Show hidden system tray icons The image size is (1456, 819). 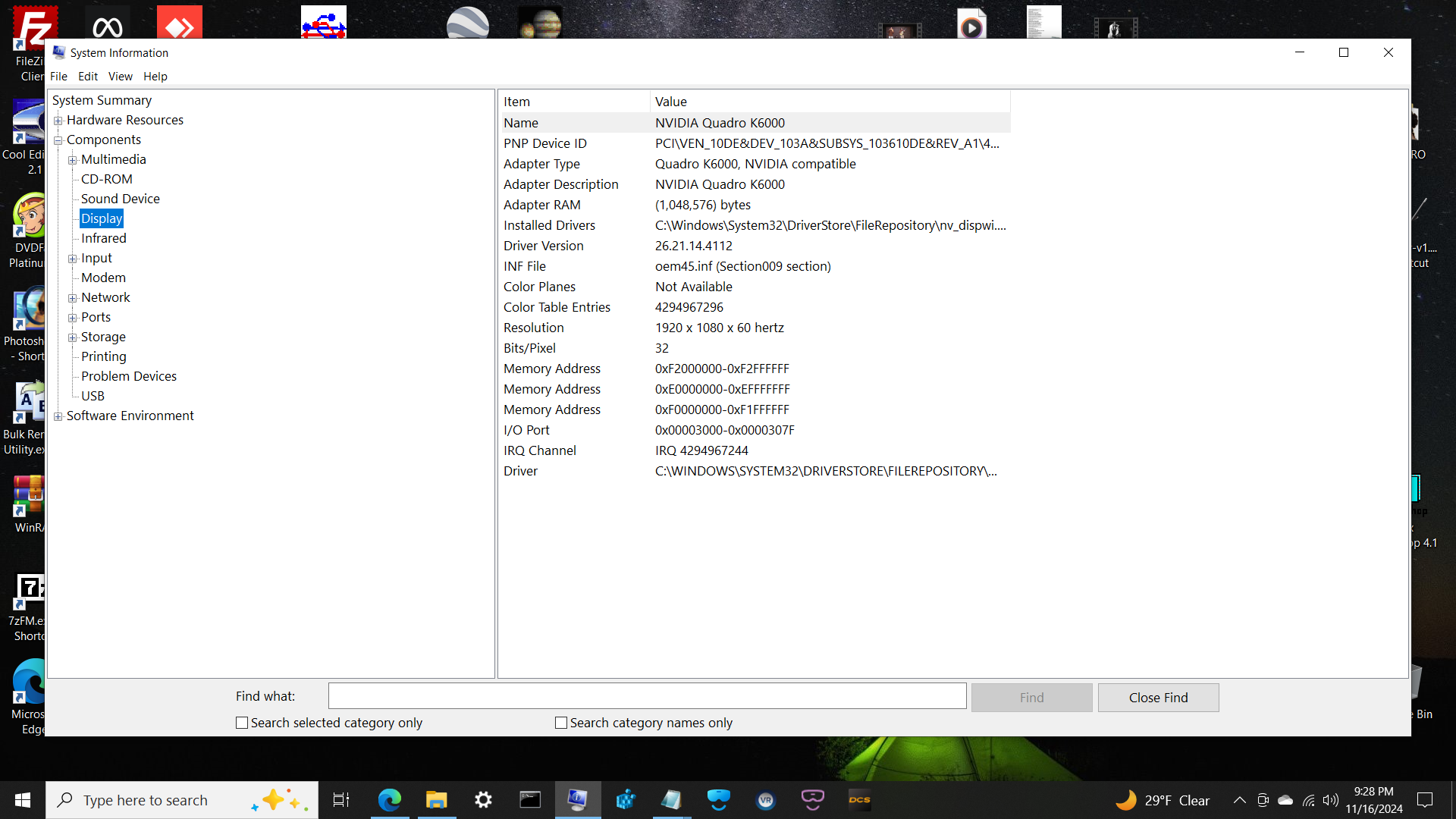coord(1240,800)
